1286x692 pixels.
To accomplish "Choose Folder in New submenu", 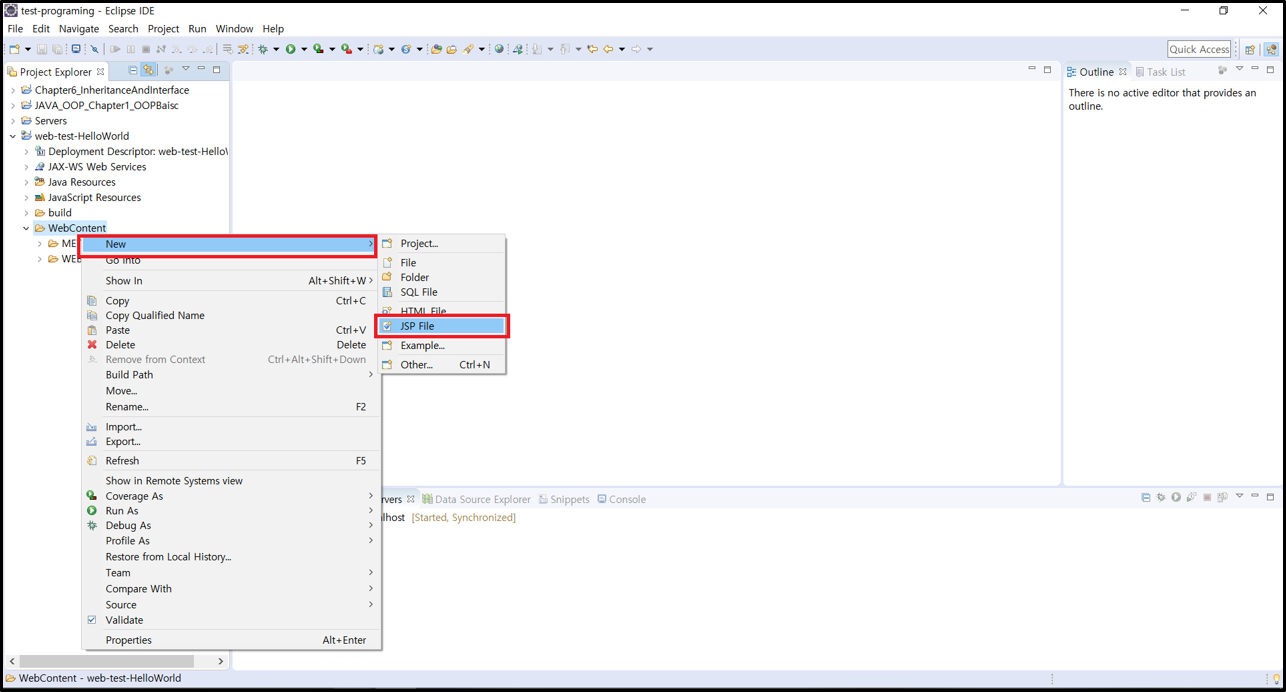I will click(441, 277).
